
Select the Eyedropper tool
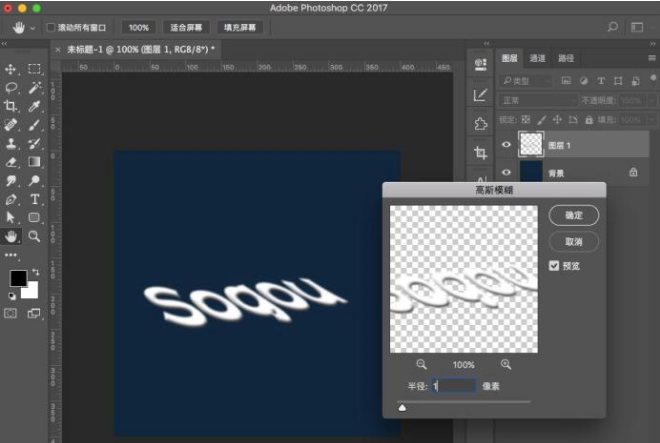tap(35, 106)
